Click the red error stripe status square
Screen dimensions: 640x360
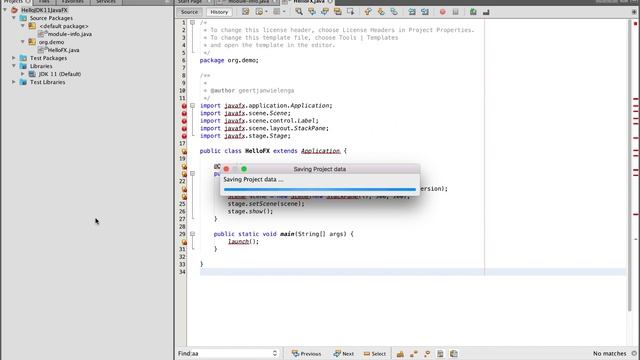click(x=636, y=24)
